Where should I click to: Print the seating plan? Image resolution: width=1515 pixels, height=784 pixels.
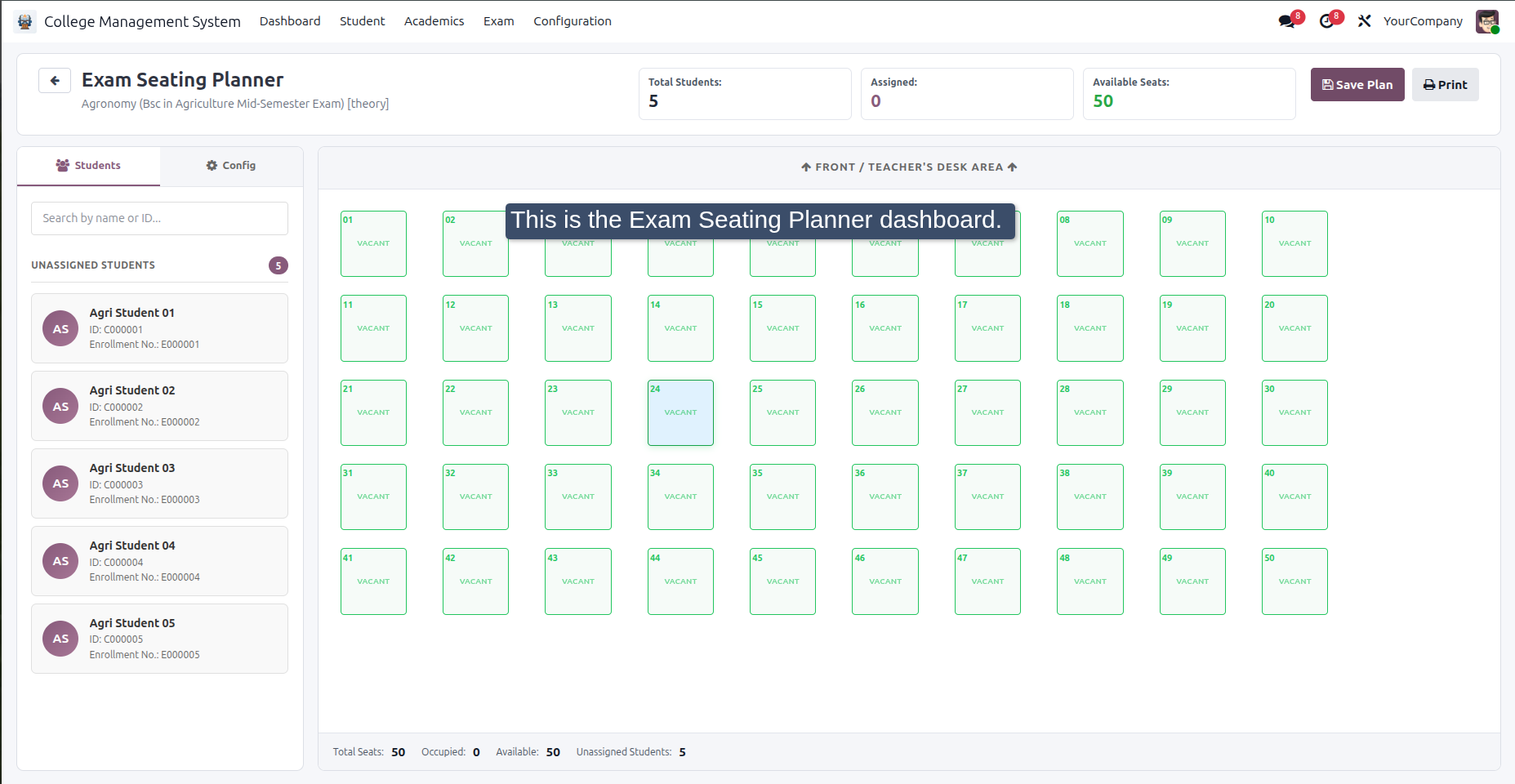pos(1446,85)
